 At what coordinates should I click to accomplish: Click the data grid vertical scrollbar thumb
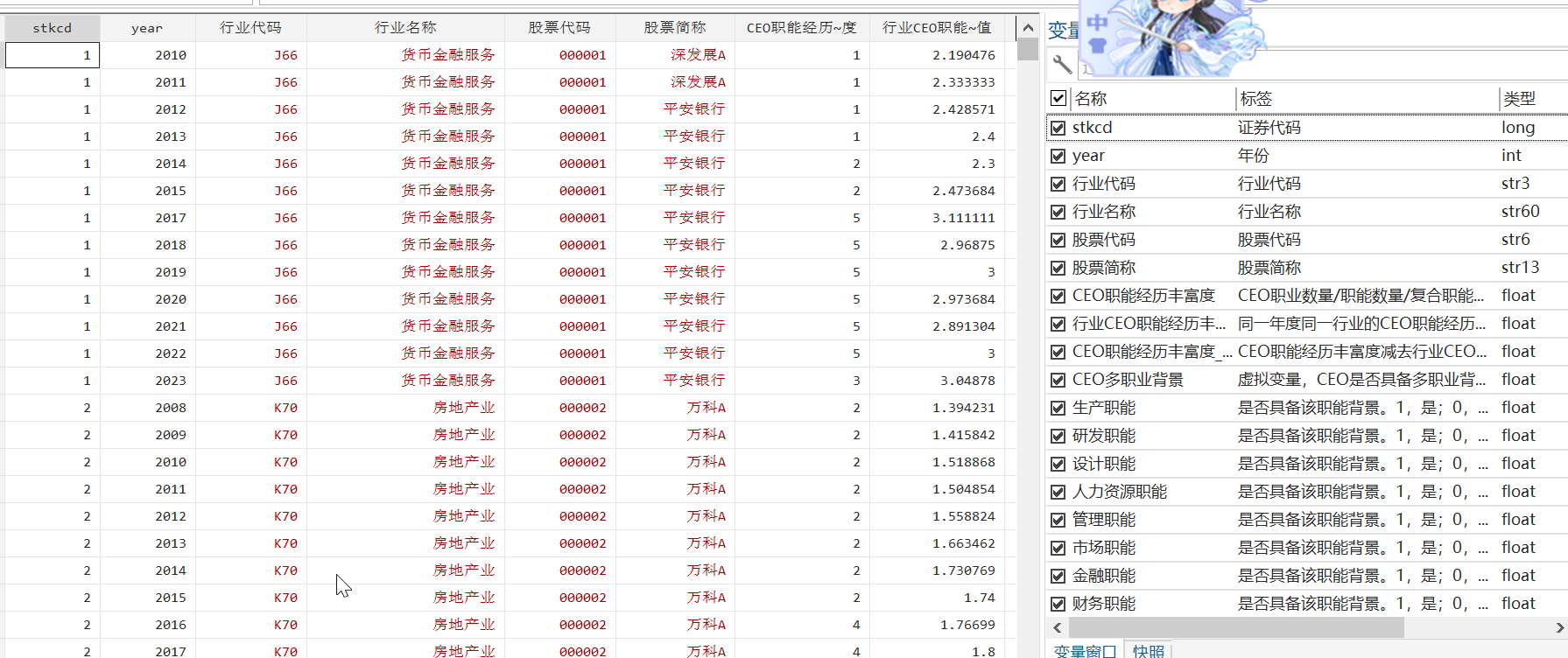click(1028, 50)
